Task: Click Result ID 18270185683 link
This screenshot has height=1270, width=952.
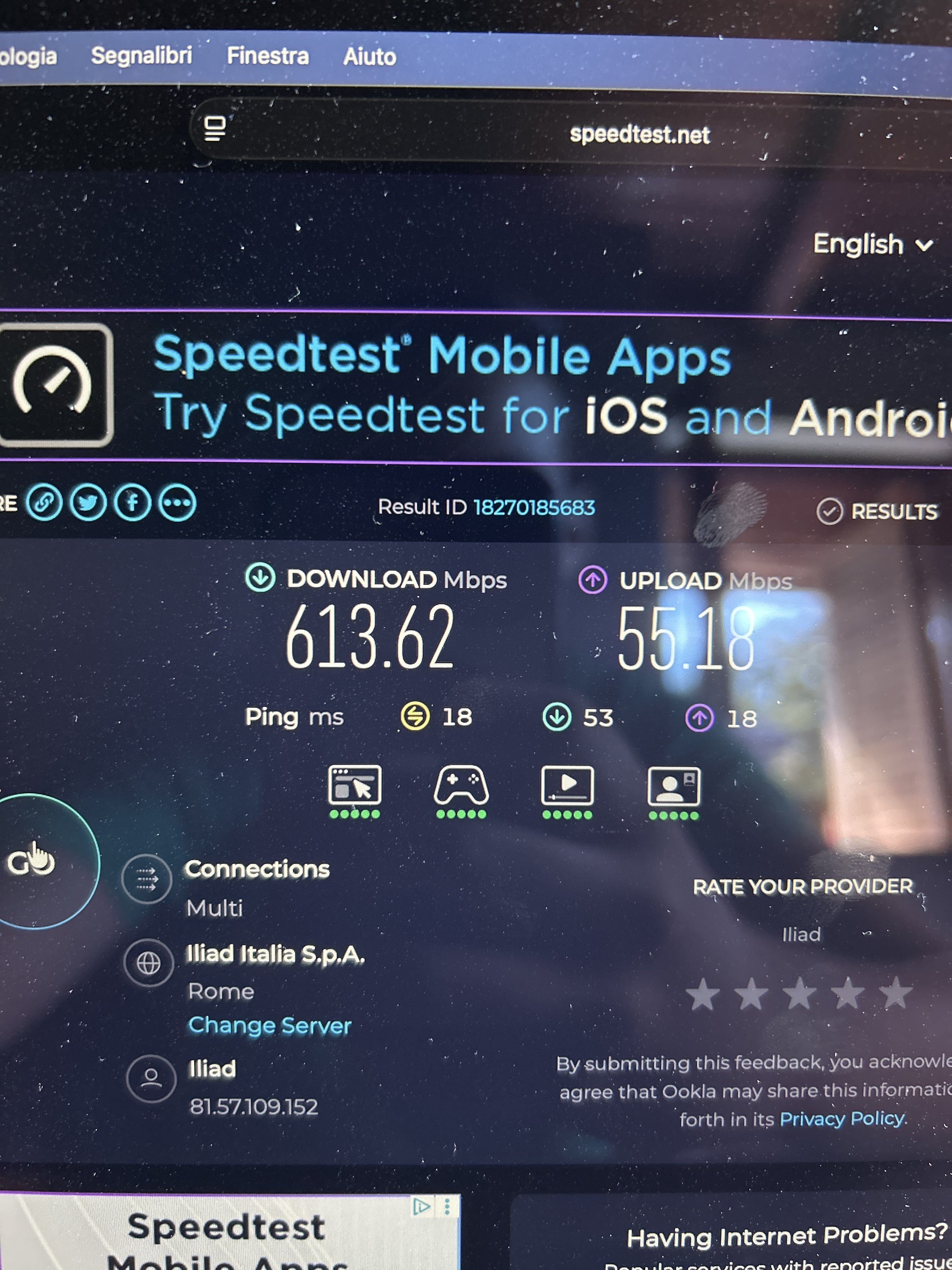Action: click(x=534, y=507)
